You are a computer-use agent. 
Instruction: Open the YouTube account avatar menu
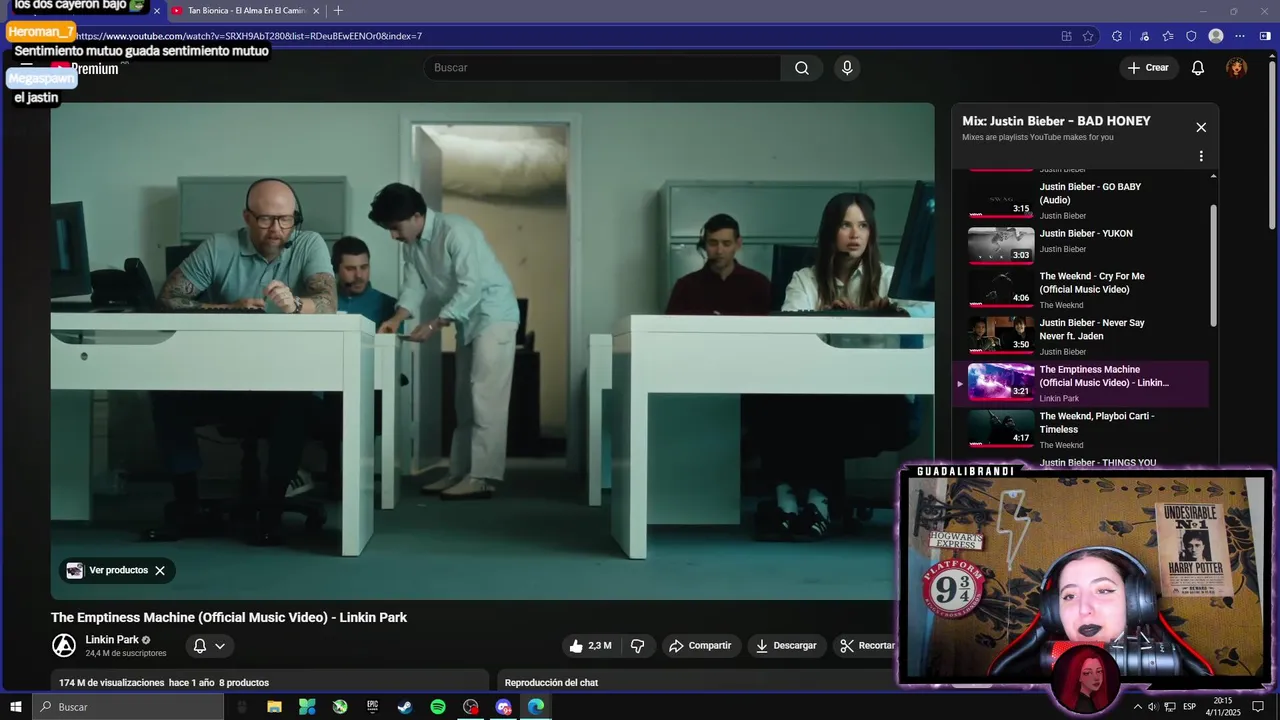click(x=1237, y=68)
